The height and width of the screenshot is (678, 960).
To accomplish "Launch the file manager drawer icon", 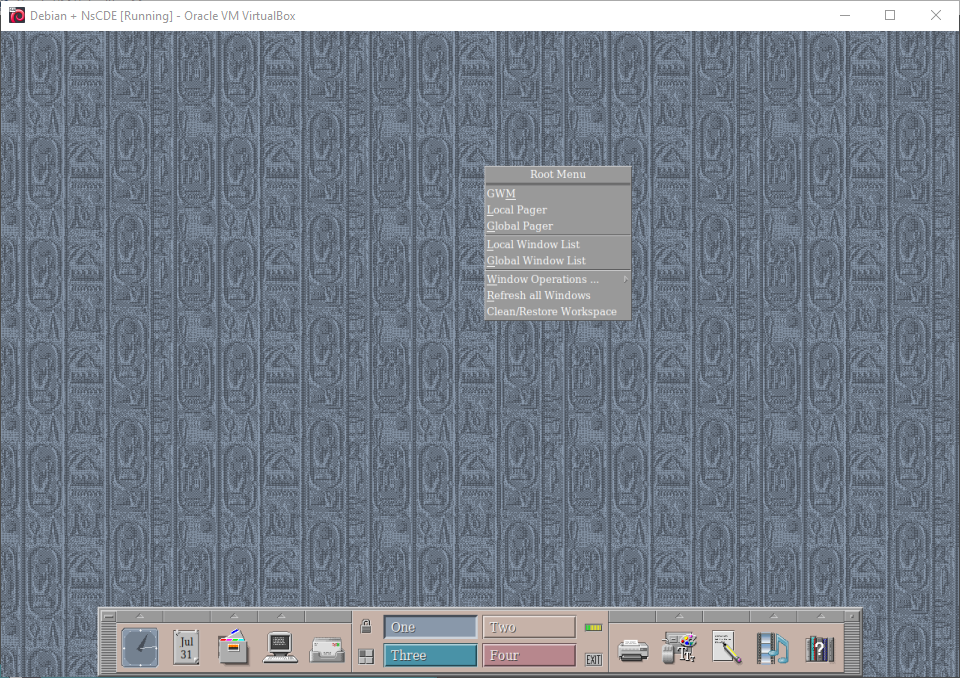I will coord(233,648).
